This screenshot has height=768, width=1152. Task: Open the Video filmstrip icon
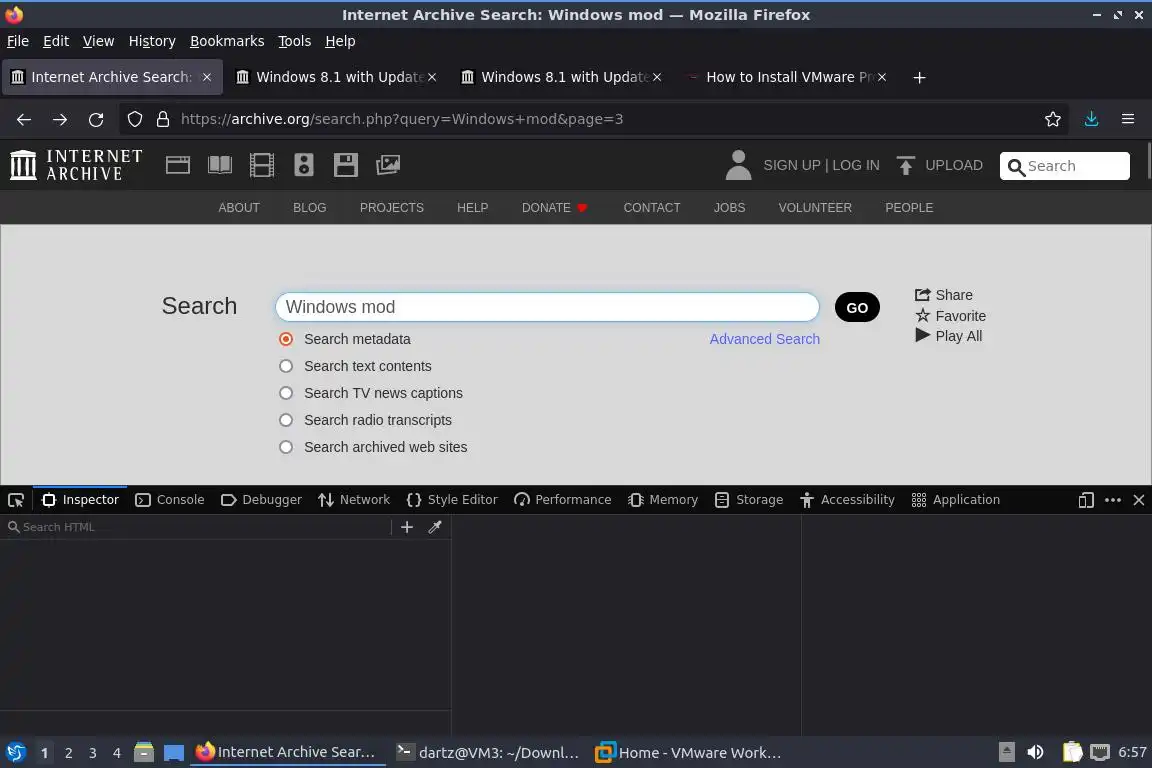pos(262,165)
